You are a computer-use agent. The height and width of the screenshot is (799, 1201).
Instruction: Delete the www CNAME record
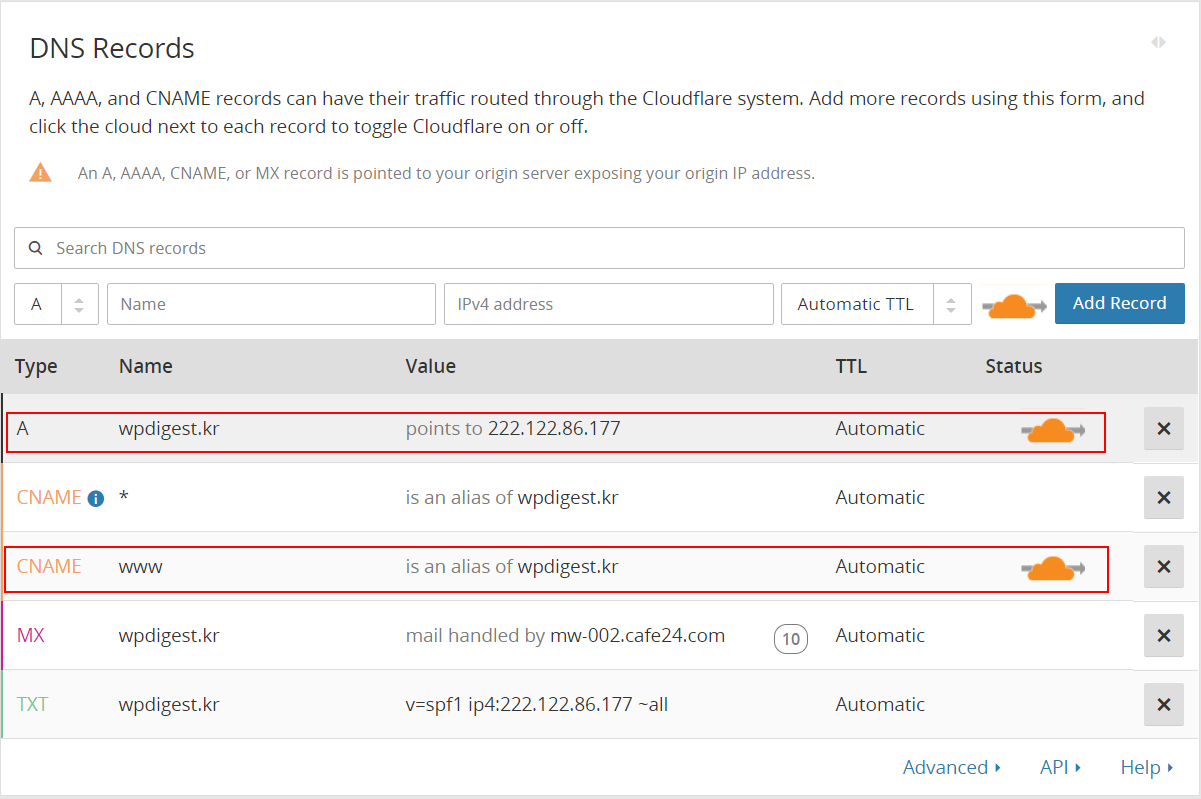[x=1163, y=567]
